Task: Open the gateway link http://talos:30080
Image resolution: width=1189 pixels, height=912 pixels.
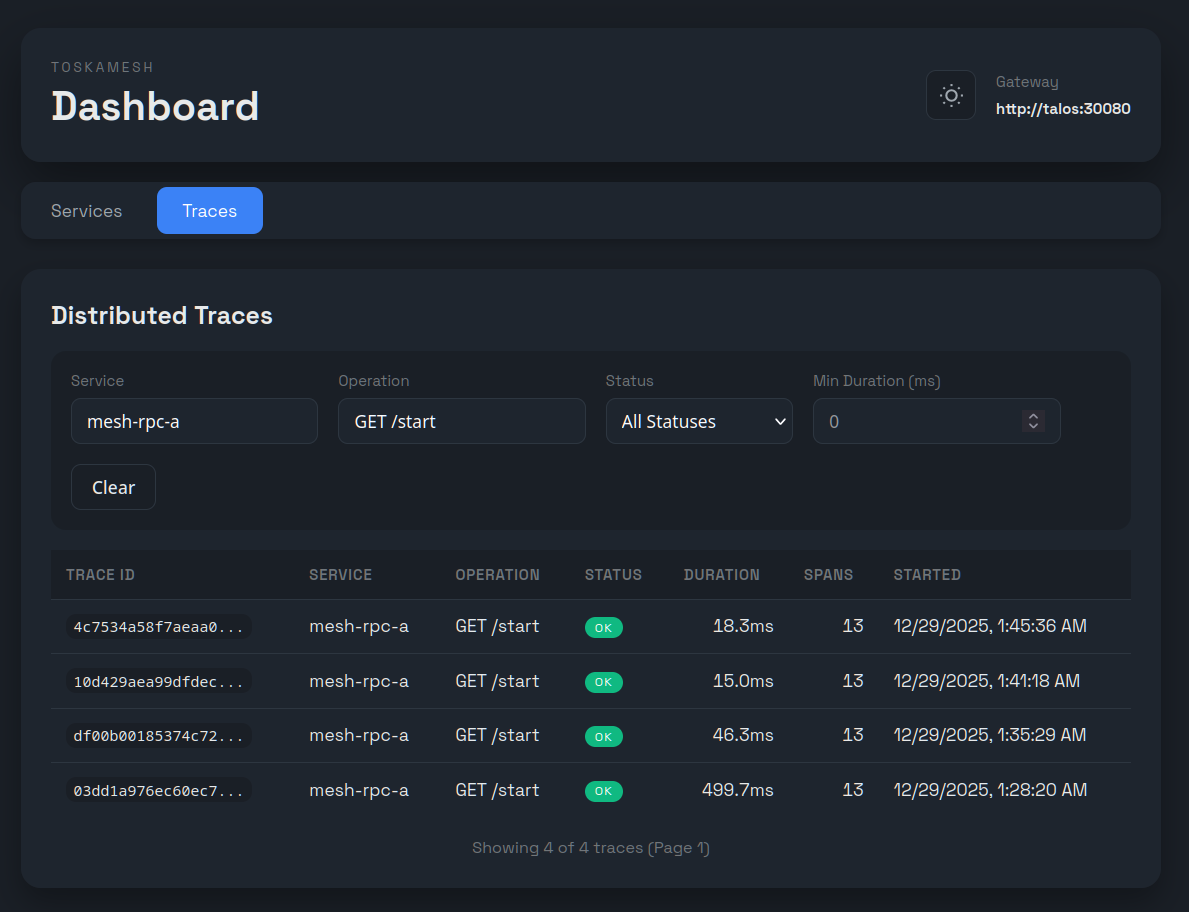Action: [1063, 109]
